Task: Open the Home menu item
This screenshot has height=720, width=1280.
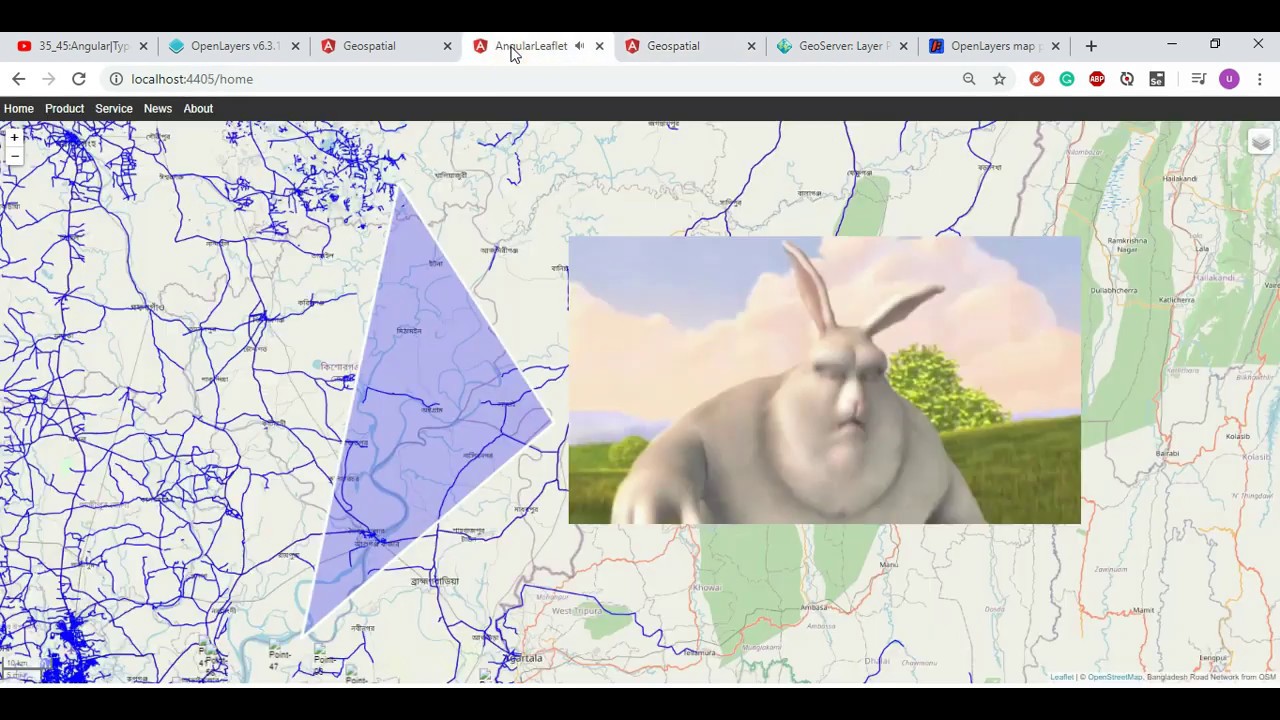Action: pyautogui.click(x=18, y=108)
